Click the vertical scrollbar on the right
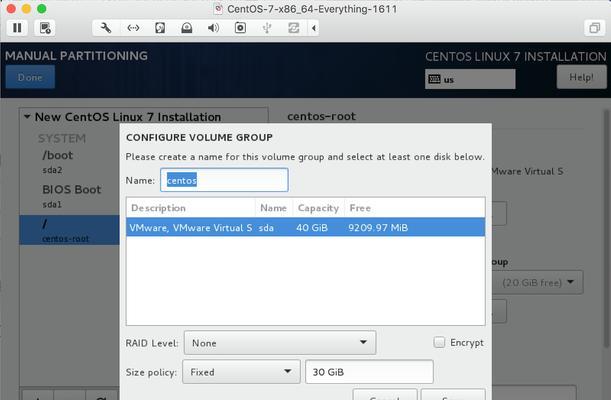Screen dimensions: 611x400 (606, 230)
